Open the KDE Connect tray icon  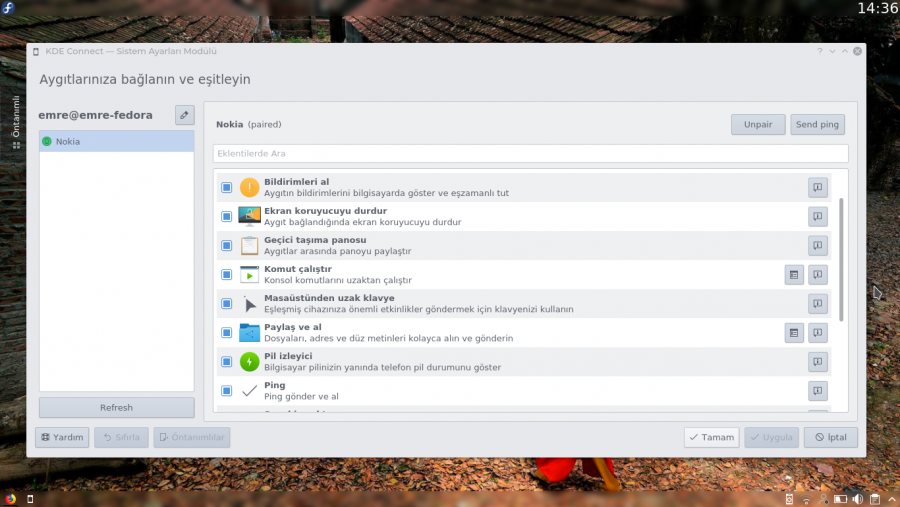[x=789, y=499]
